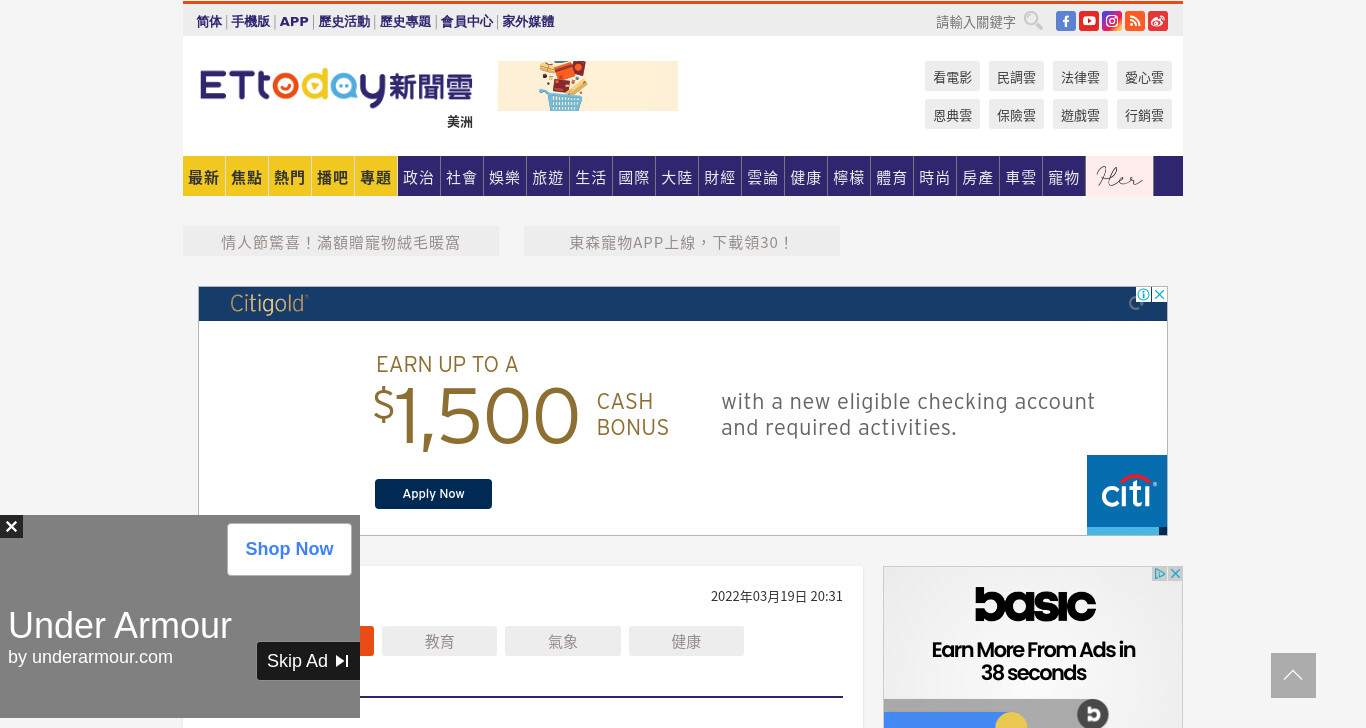Open the 手機版 mobile link

[251, 22]
